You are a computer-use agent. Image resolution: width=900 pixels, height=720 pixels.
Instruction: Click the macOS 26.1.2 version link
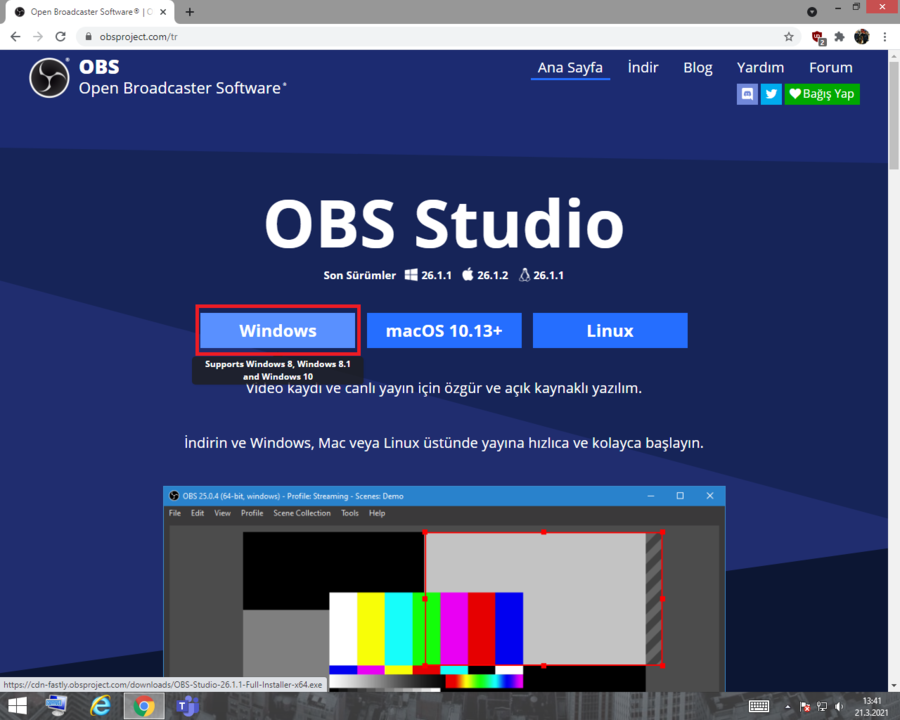pyautogui.click(x=485, y=275)
